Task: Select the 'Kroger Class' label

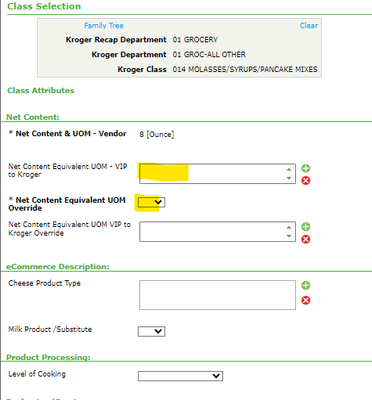Action: click(x=142, y=69)
